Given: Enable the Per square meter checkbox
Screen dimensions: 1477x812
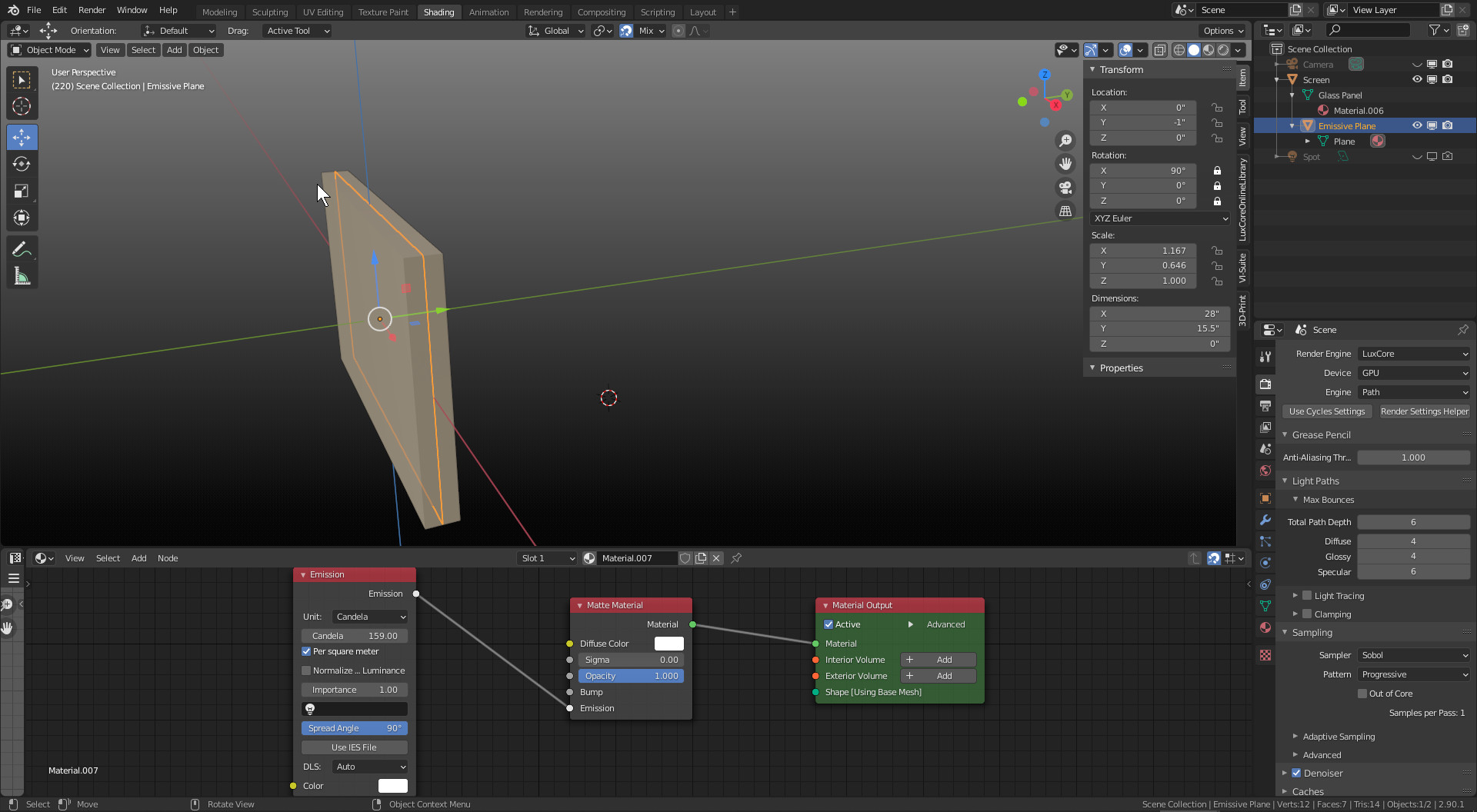Looking at the screenshot, I should click(306, 651).
